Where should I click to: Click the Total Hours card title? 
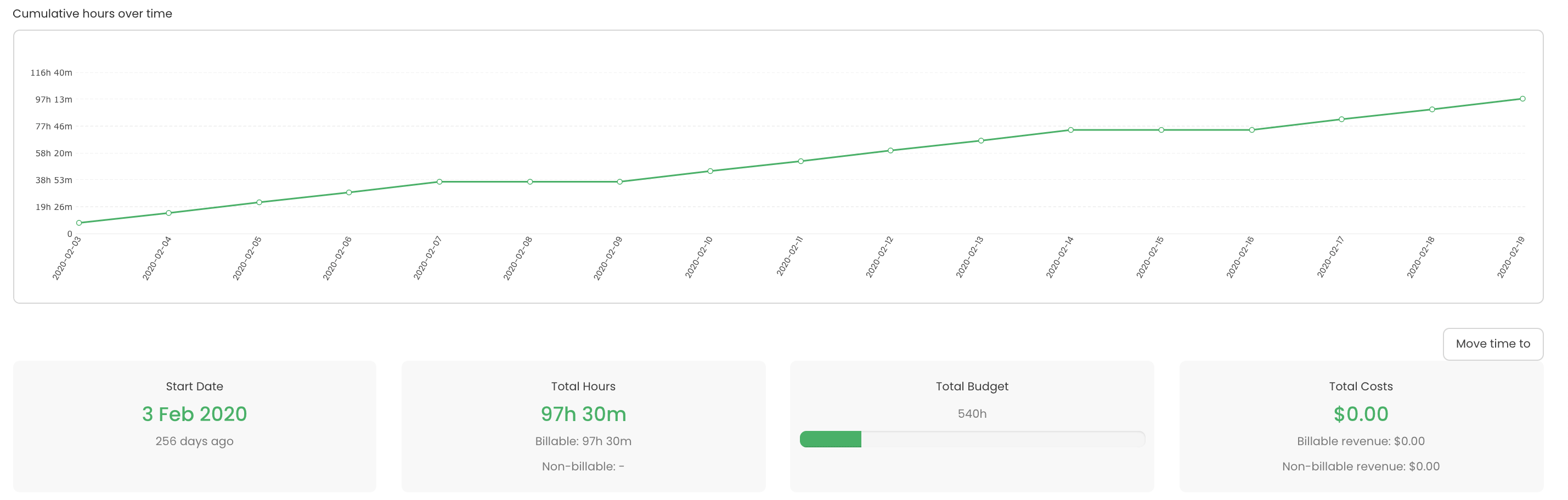tap(583, 387)
